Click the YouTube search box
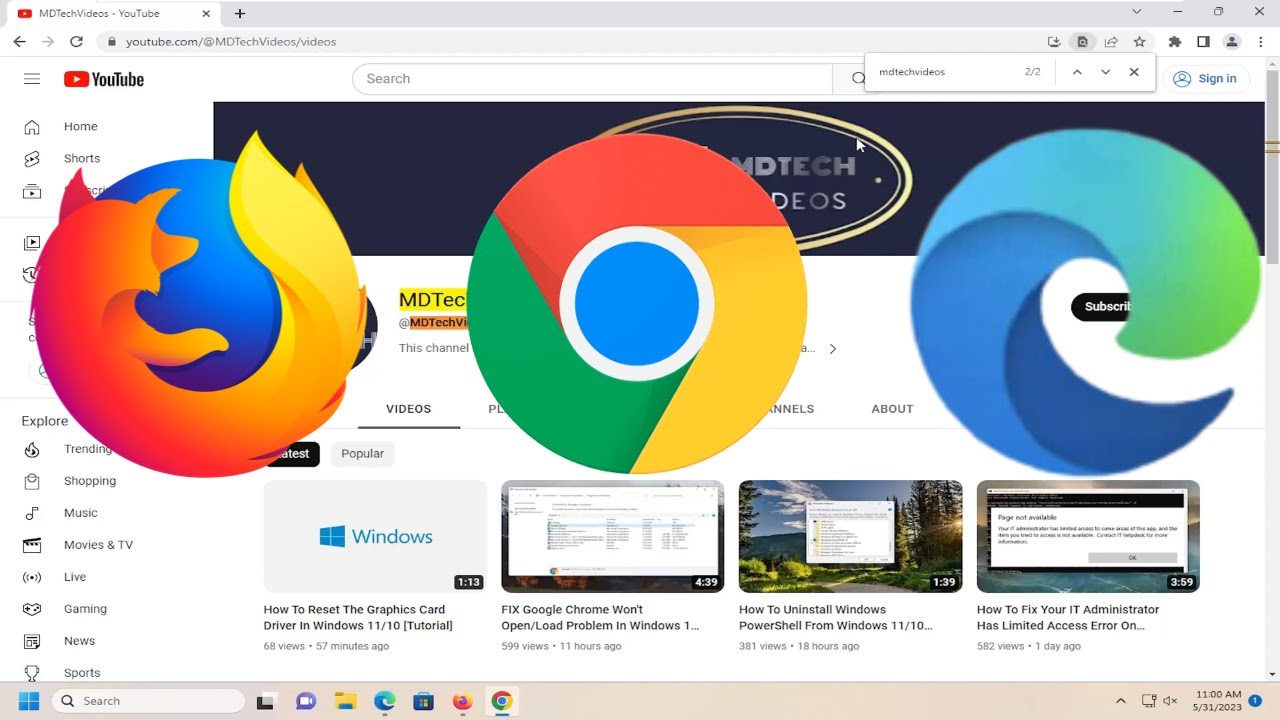Viewport: 1280px width, 720px height. pos(592,79)
